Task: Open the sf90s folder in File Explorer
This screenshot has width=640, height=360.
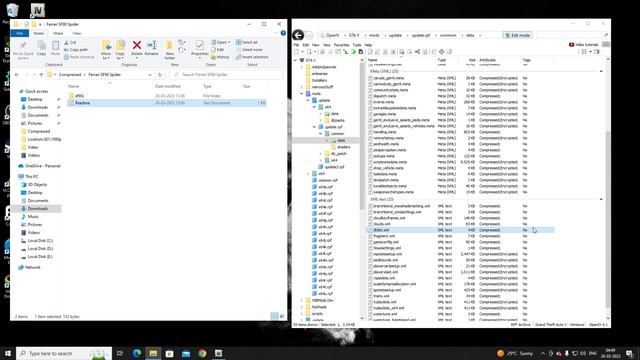Action: click(79, 96)
